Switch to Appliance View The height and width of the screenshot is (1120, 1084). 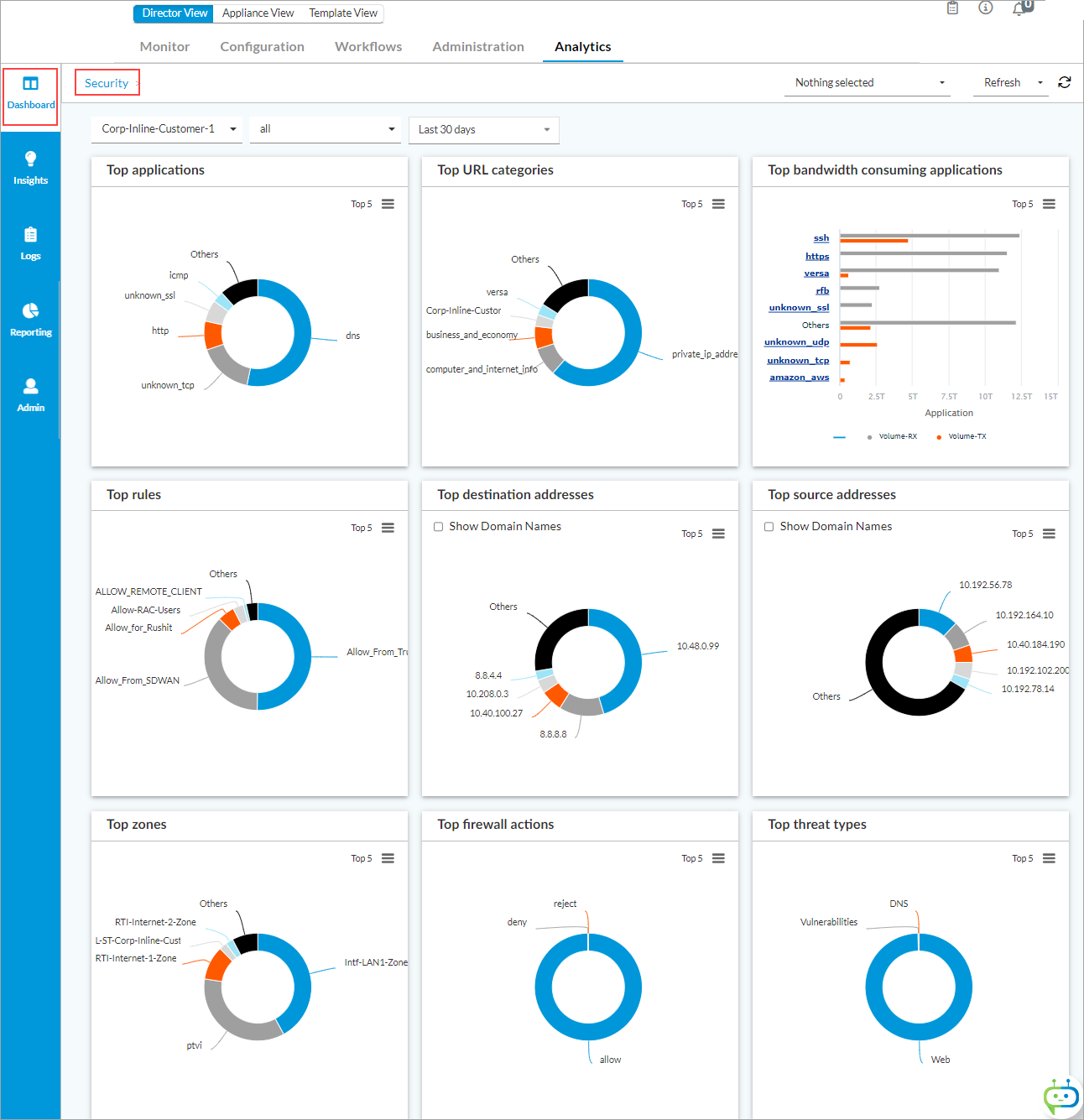(258, 13)
